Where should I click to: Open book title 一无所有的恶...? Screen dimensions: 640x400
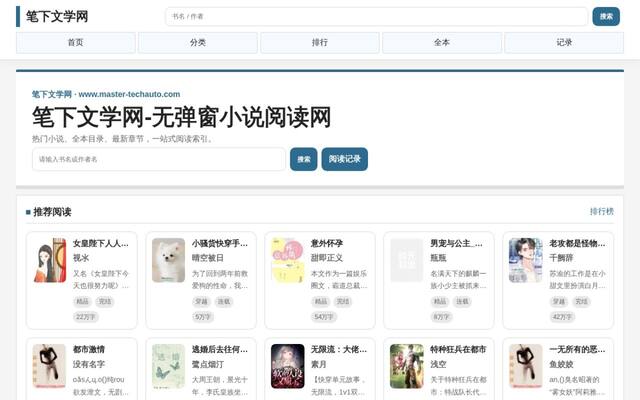(577, 349)
